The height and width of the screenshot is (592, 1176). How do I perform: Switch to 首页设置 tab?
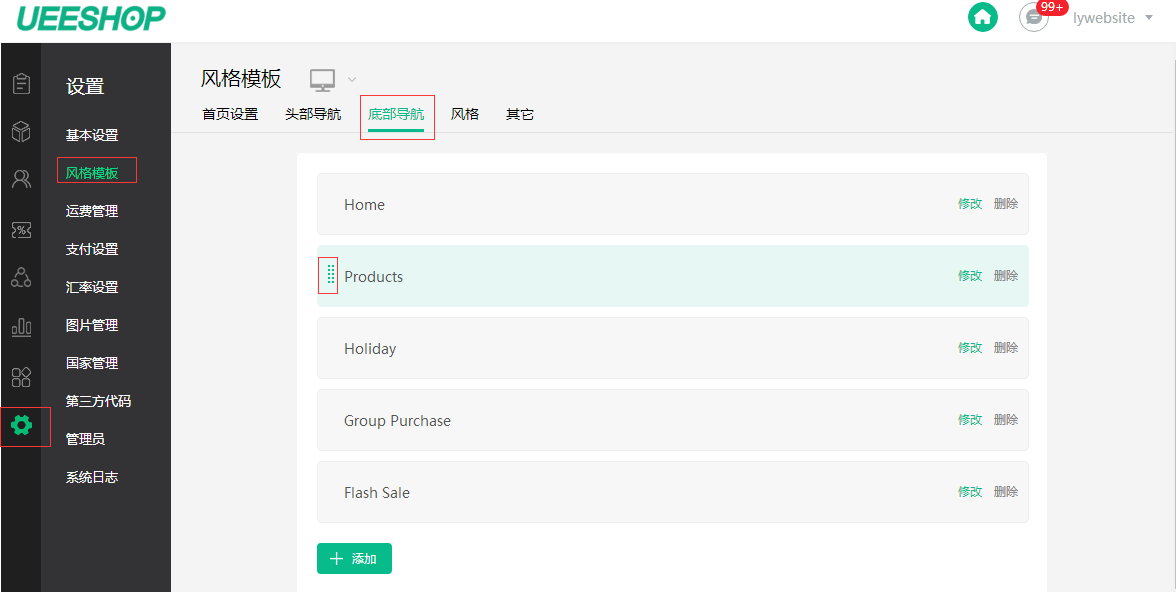click(230, 115)
